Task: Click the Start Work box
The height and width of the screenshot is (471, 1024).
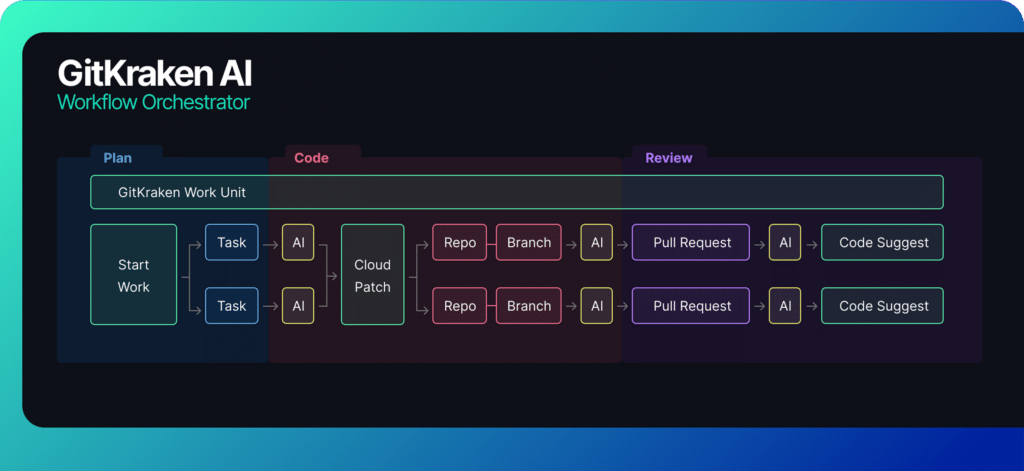Action: click(x=133, y=274)
